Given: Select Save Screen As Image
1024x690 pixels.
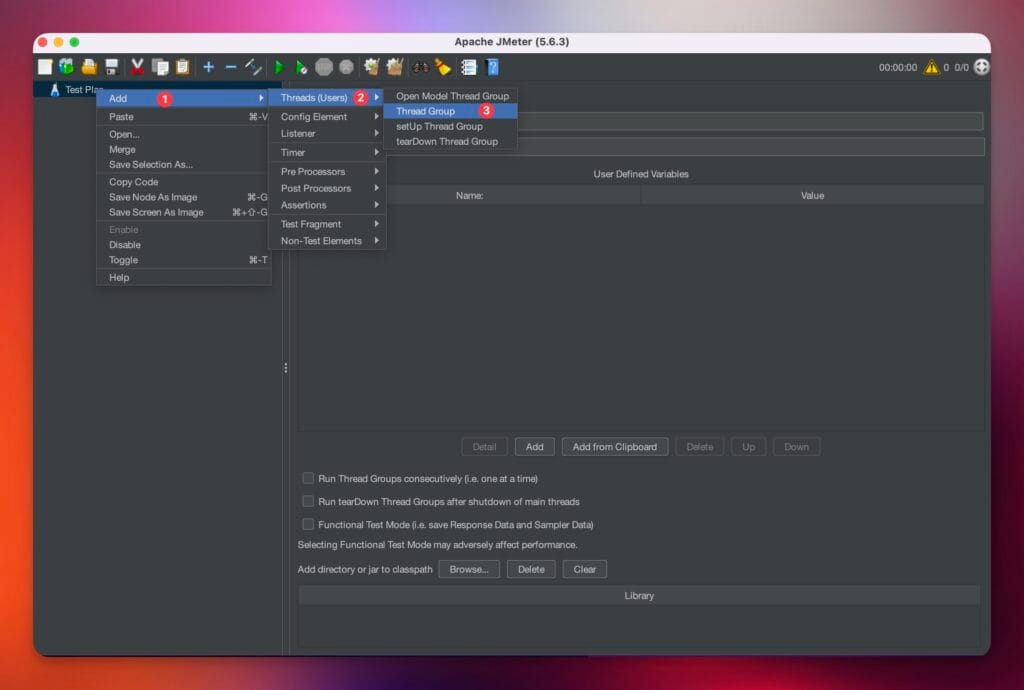Looking at the screenshot, I should [x=184, y=212].
